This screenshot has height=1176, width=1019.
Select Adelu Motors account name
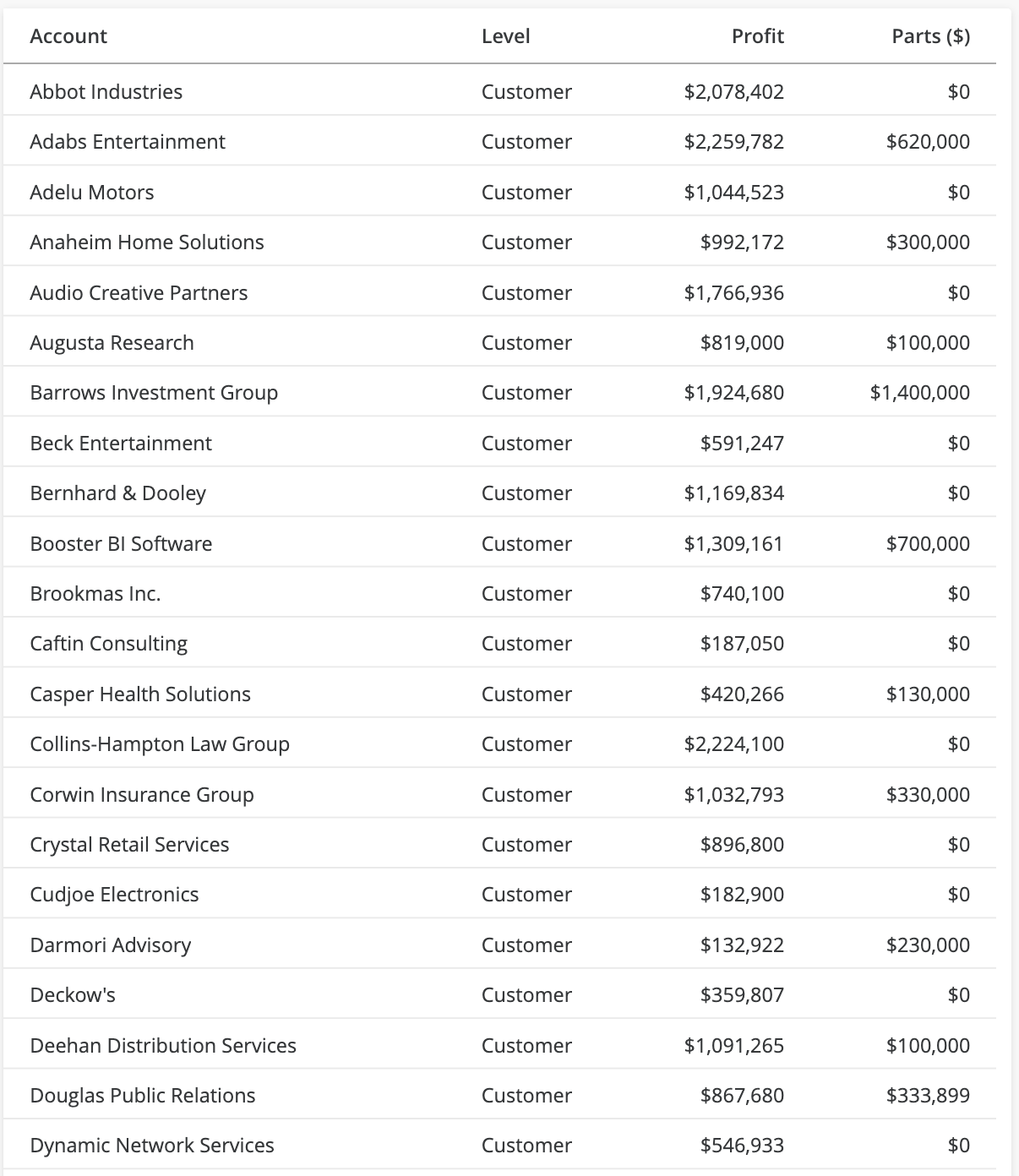pos(92,193)
